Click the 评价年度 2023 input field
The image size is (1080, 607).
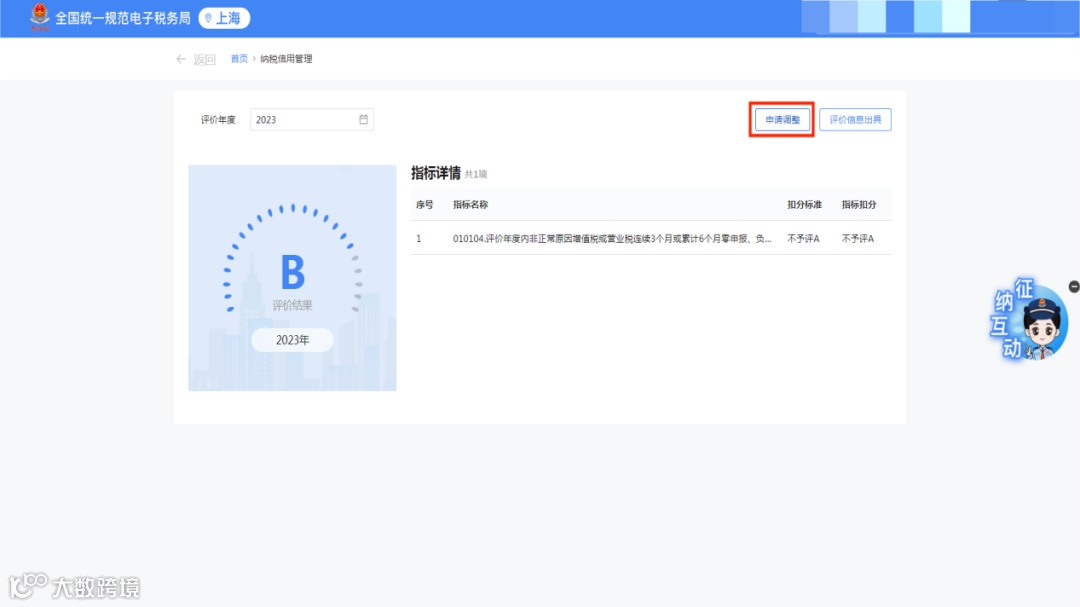tap(311, 119)
